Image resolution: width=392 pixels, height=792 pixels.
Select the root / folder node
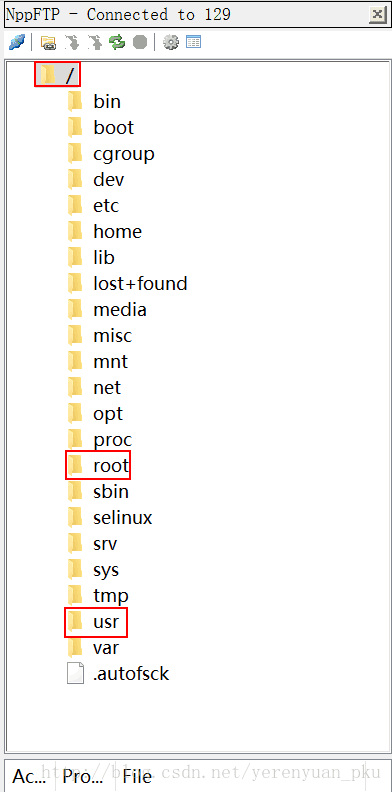pyautogui.click(x=58, y=75)
